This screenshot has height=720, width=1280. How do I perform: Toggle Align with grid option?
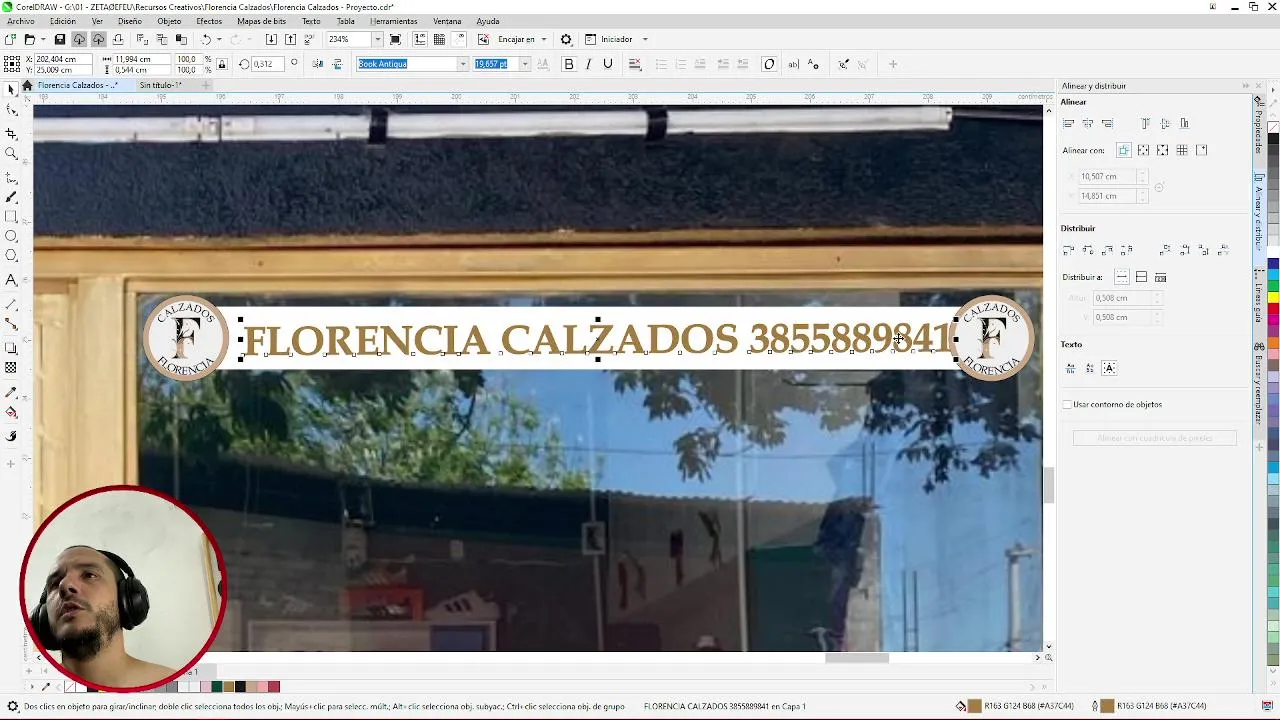[x=1182, y=150]
